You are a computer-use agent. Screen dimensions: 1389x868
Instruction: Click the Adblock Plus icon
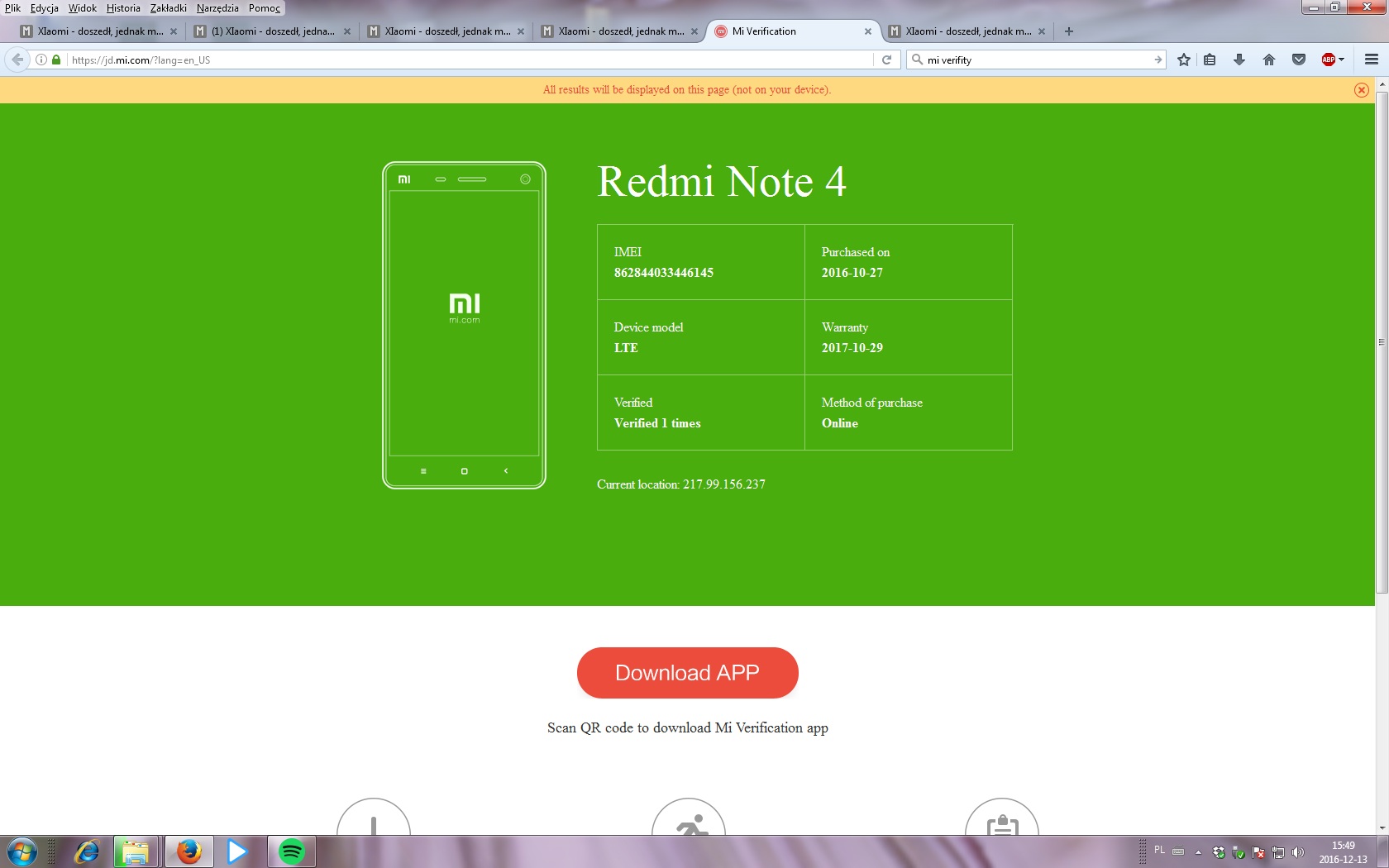pyautogui.click(x=1328, y=60)
